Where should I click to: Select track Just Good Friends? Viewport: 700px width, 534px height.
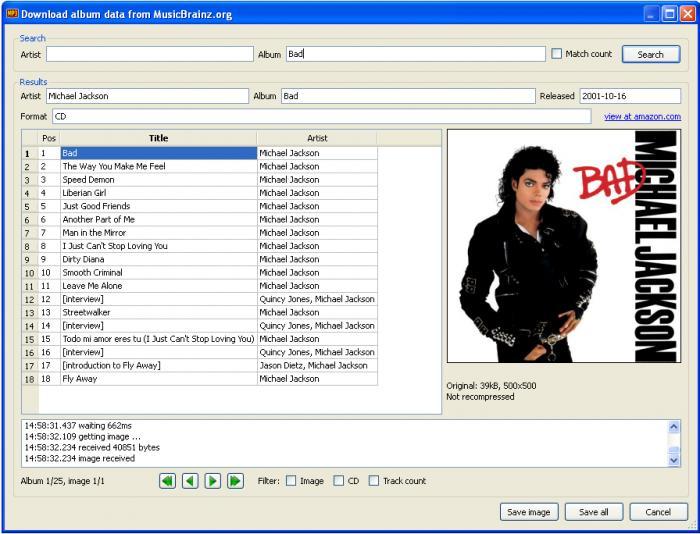(158, 206)
